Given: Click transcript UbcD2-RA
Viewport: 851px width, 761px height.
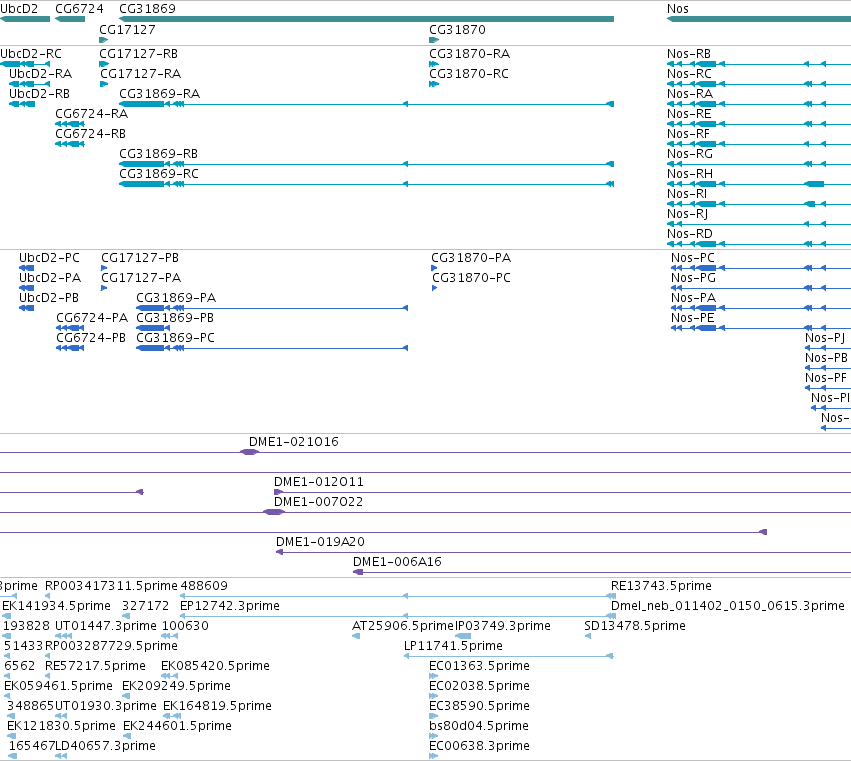Looking at the screenshot, I should point(41,74).
